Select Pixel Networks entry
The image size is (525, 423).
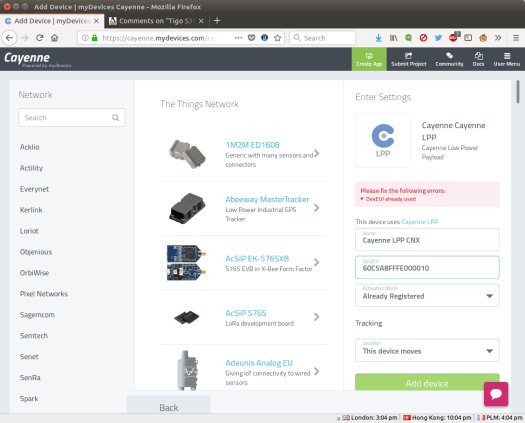point(44,294)
